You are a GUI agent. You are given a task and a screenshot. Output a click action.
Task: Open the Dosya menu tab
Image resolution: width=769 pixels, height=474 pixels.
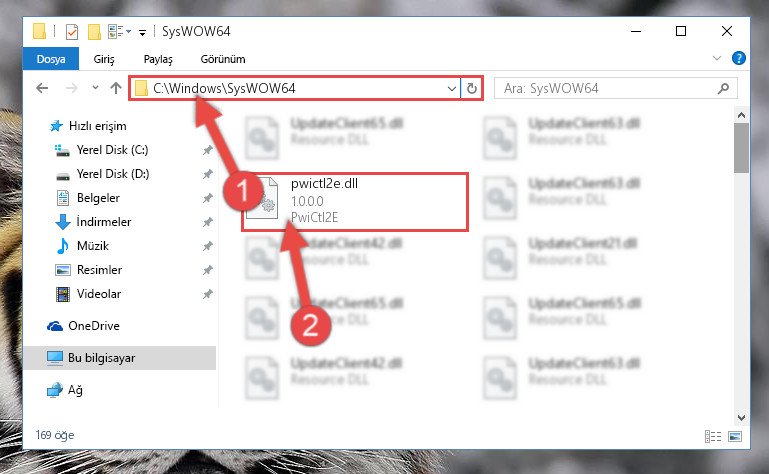coord(51,59)
